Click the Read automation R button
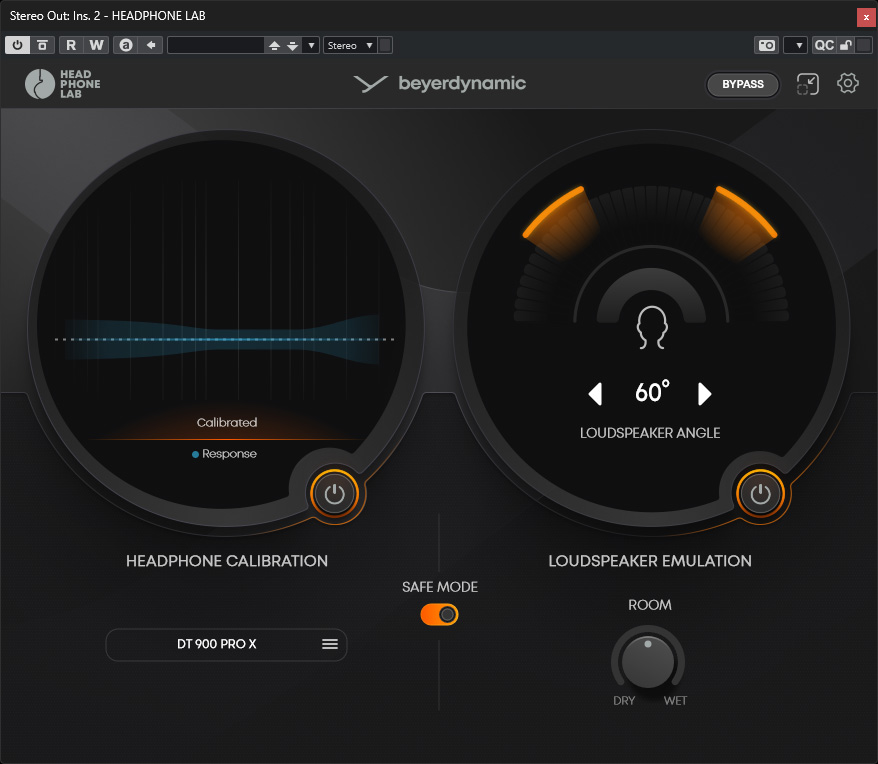The image size is (878, 764). [x=71, y=45]
